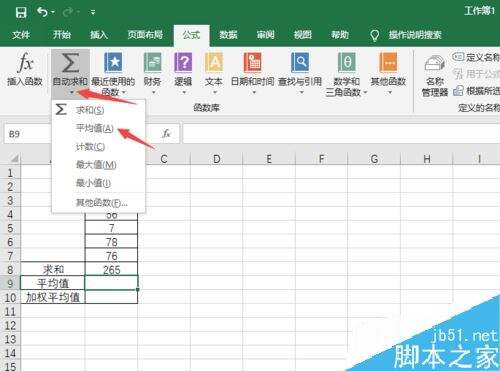Select cell labeled 求和
The width and height of the screenshot is (500, 371).
pyautogui.click(x=53, y=269)
